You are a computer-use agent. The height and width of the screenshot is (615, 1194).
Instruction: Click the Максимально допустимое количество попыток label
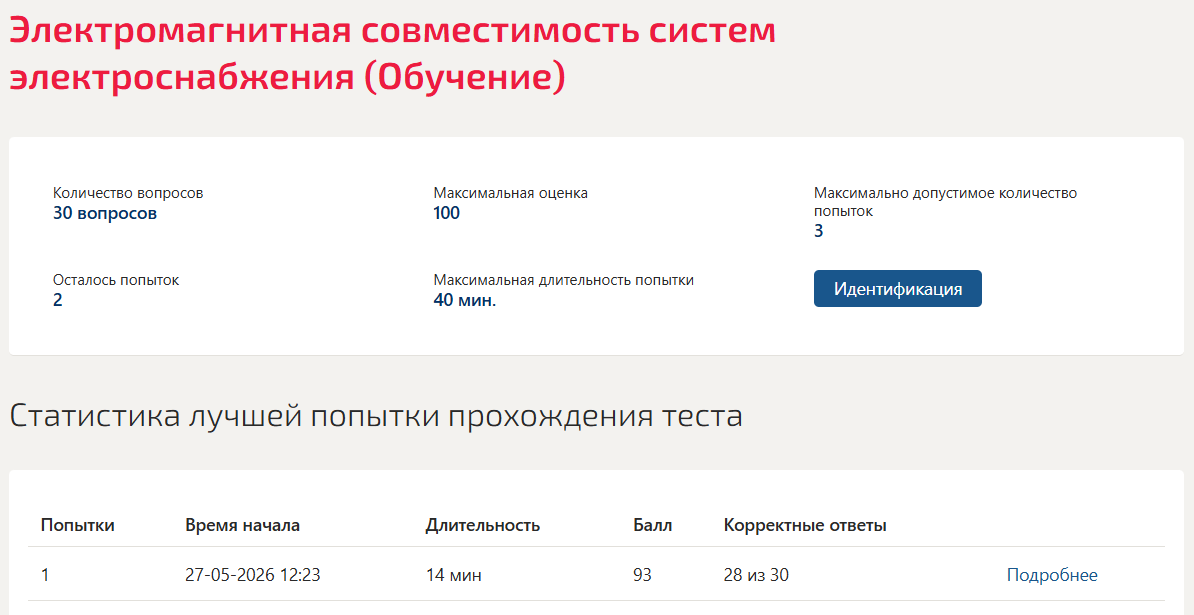click(945, 202)
